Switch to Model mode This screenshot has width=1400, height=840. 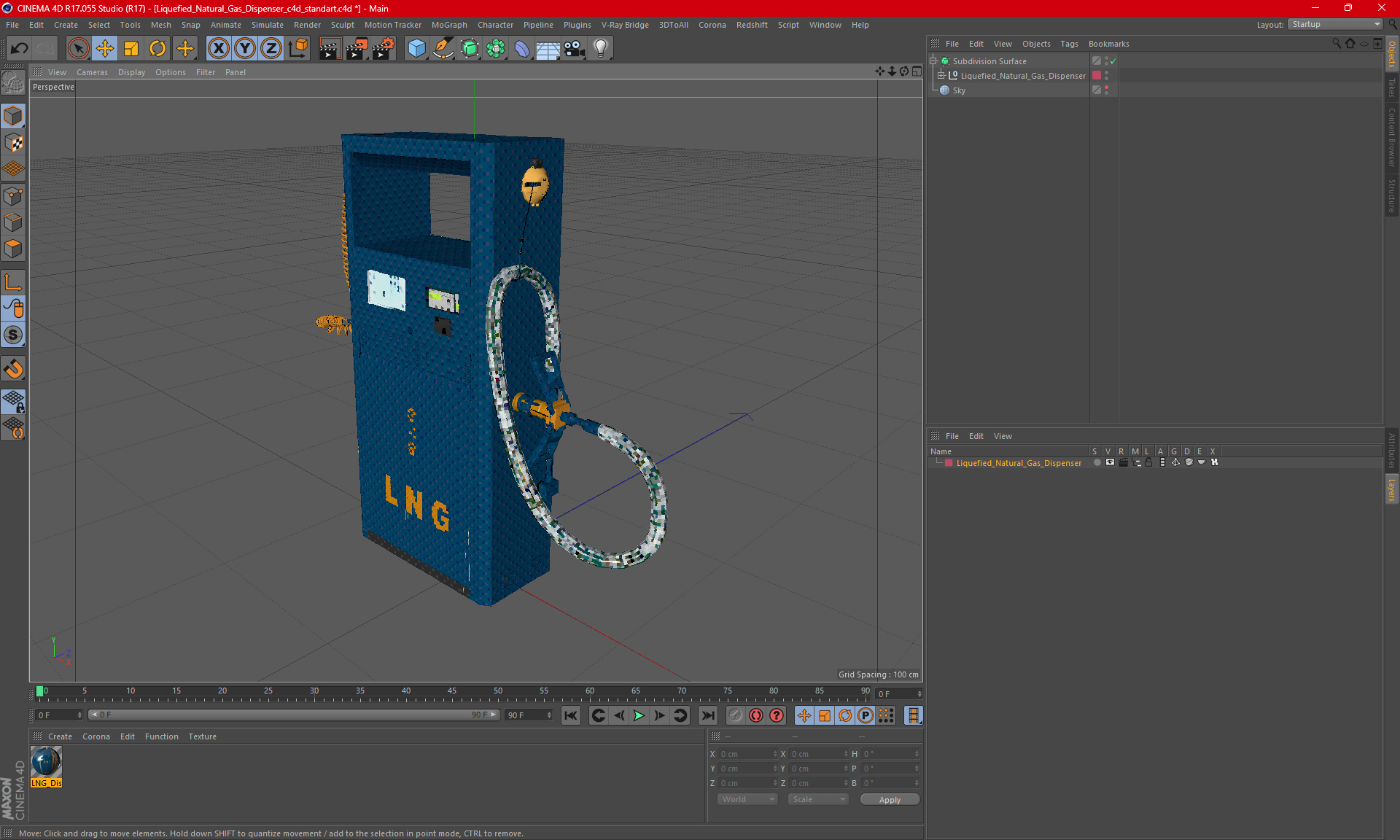point(13,117)
